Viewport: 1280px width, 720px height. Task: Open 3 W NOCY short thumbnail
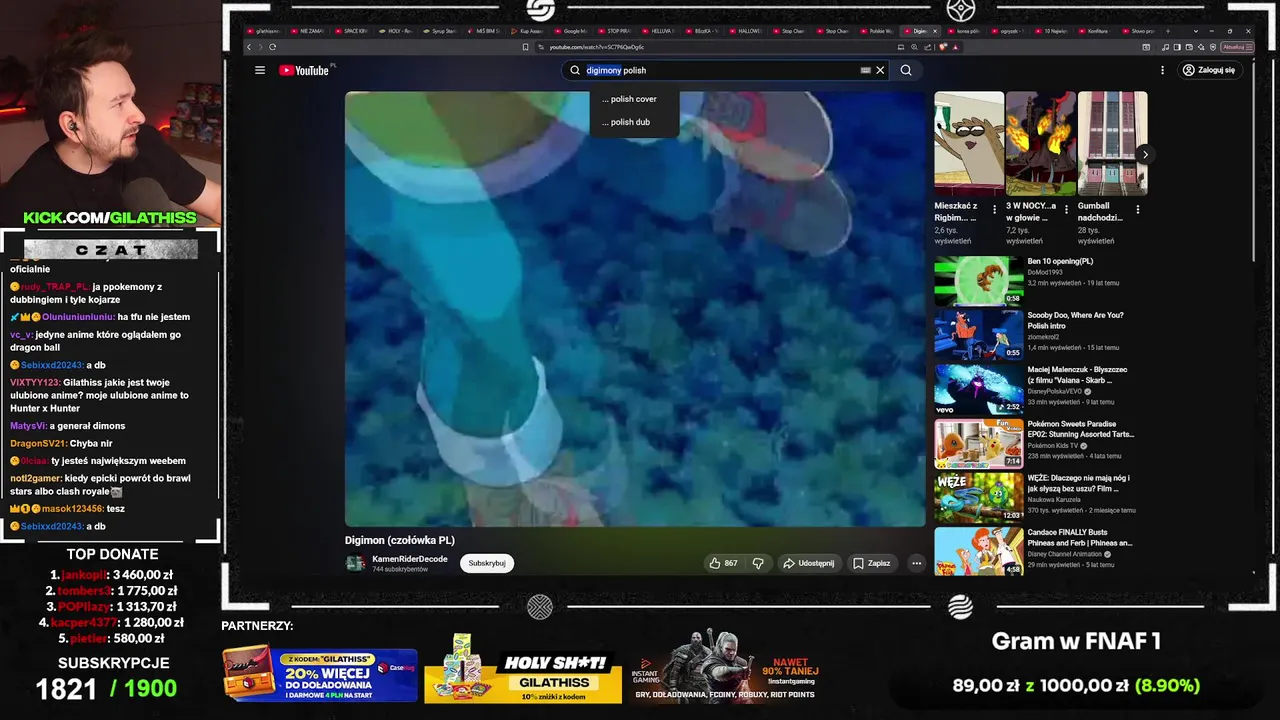click(x=1040, y=143)
